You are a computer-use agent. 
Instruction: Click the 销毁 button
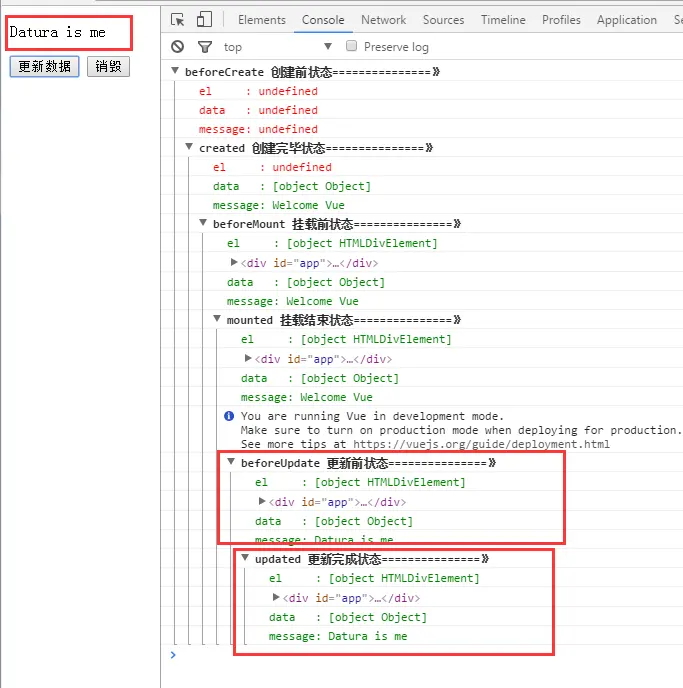[x=108, y=67]
